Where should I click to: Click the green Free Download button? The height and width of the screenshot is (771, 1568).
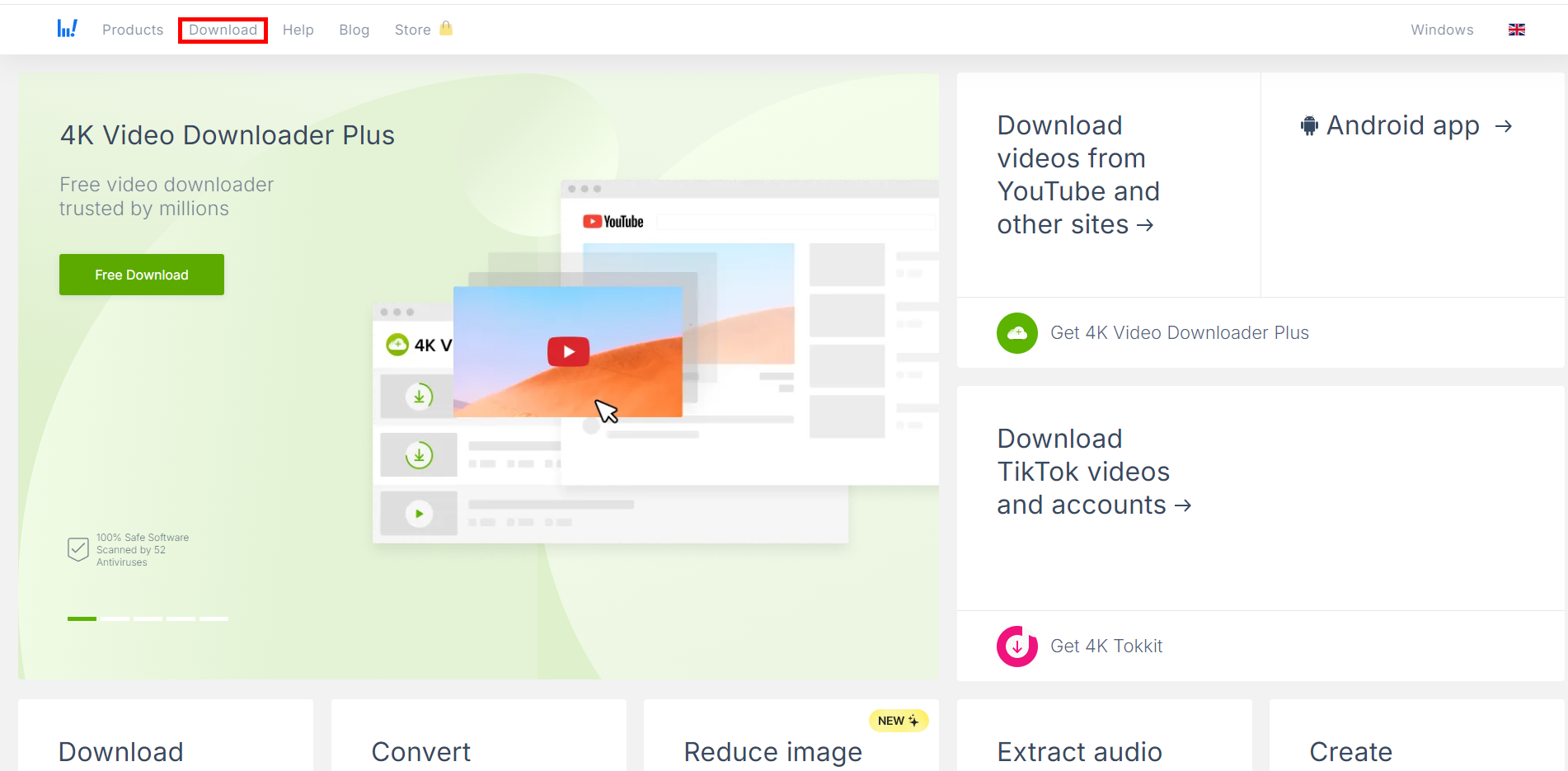(142, 275)
